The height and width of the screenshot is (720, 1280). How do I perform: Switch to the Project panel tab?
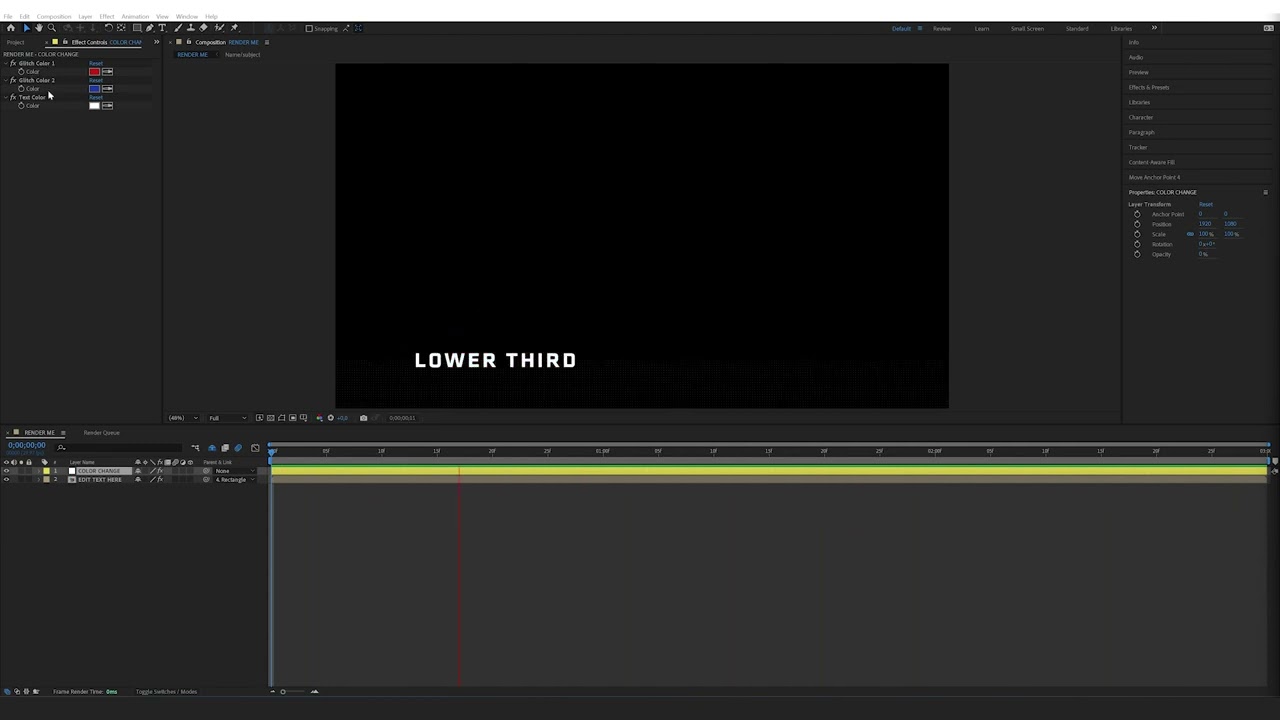(x=15, y=42)
